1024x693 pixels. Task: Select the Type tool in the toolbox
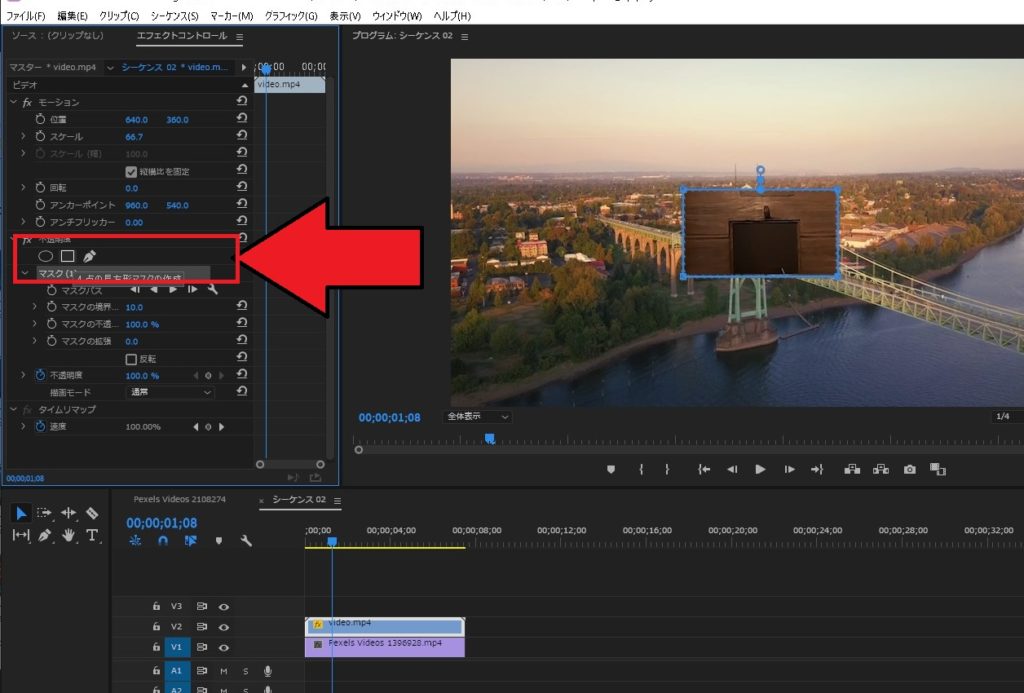(92, 535)
